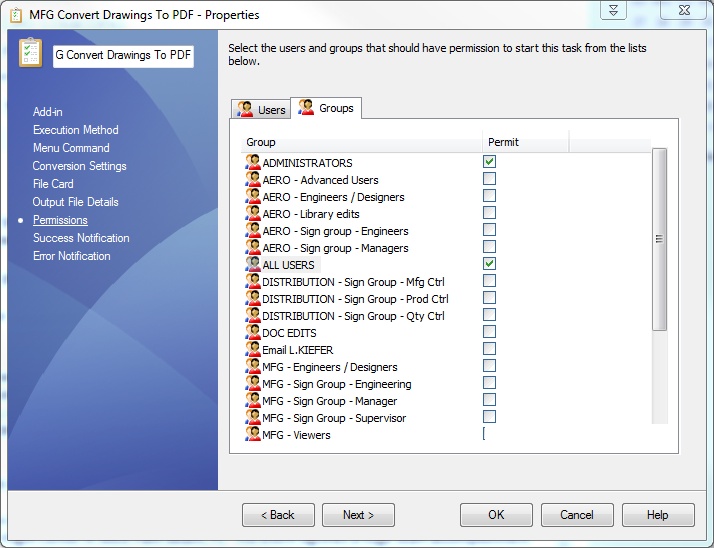Sort by the Permit column header
Viewport: 714px width, 548px height.
click(525, 142)
